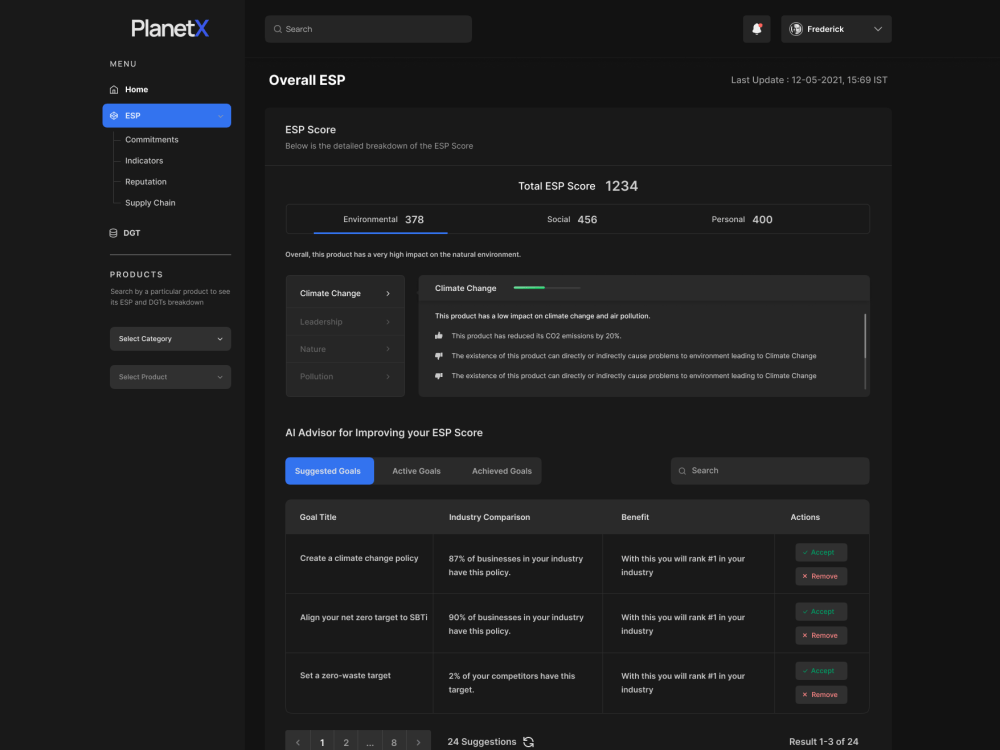Viewport: 1000px width, 750px height.
Task: Open Indicators under ESP
Action: (144, 161)
